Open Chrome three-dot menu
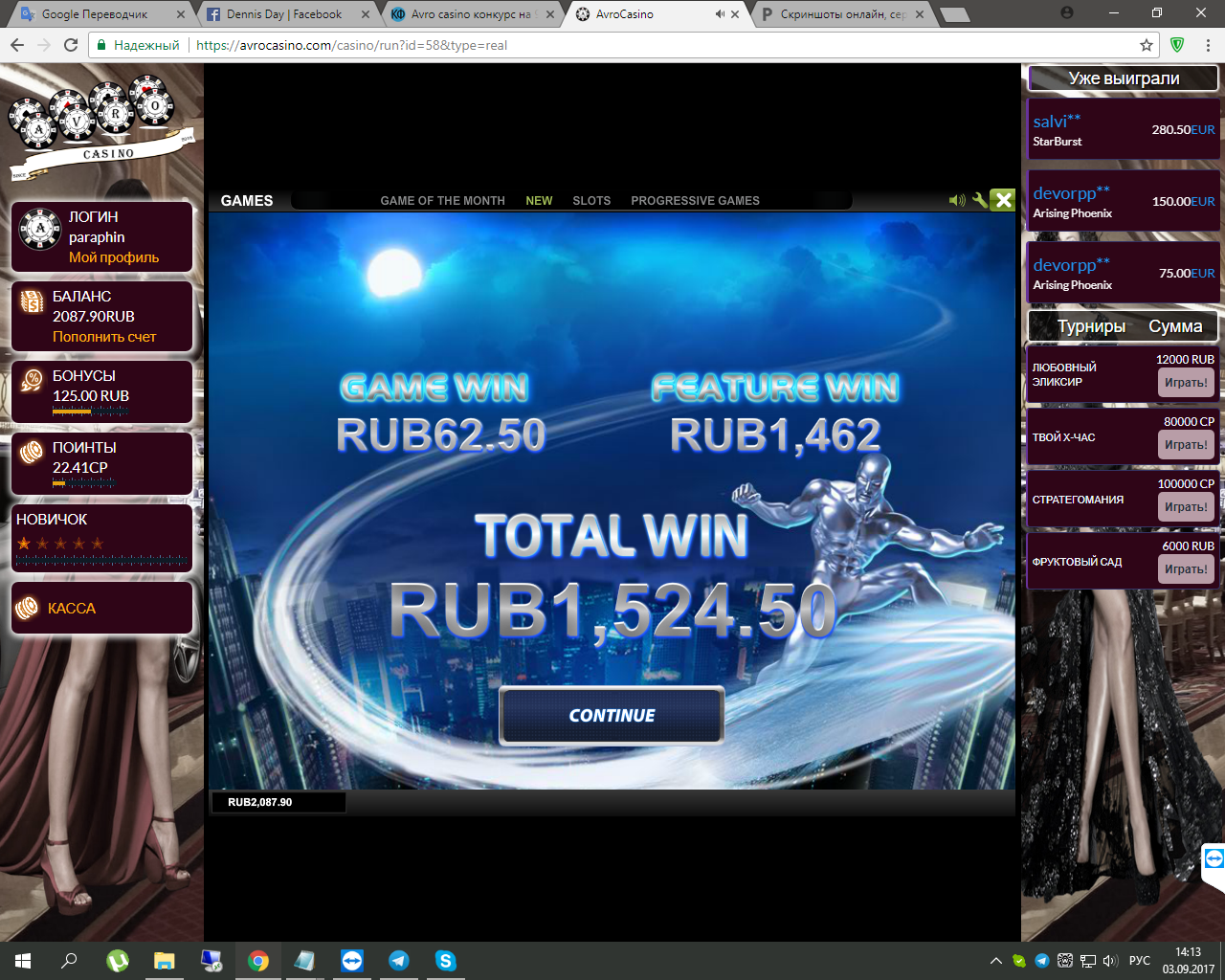Viewport: 1225px width, 980px height. 1209,45
